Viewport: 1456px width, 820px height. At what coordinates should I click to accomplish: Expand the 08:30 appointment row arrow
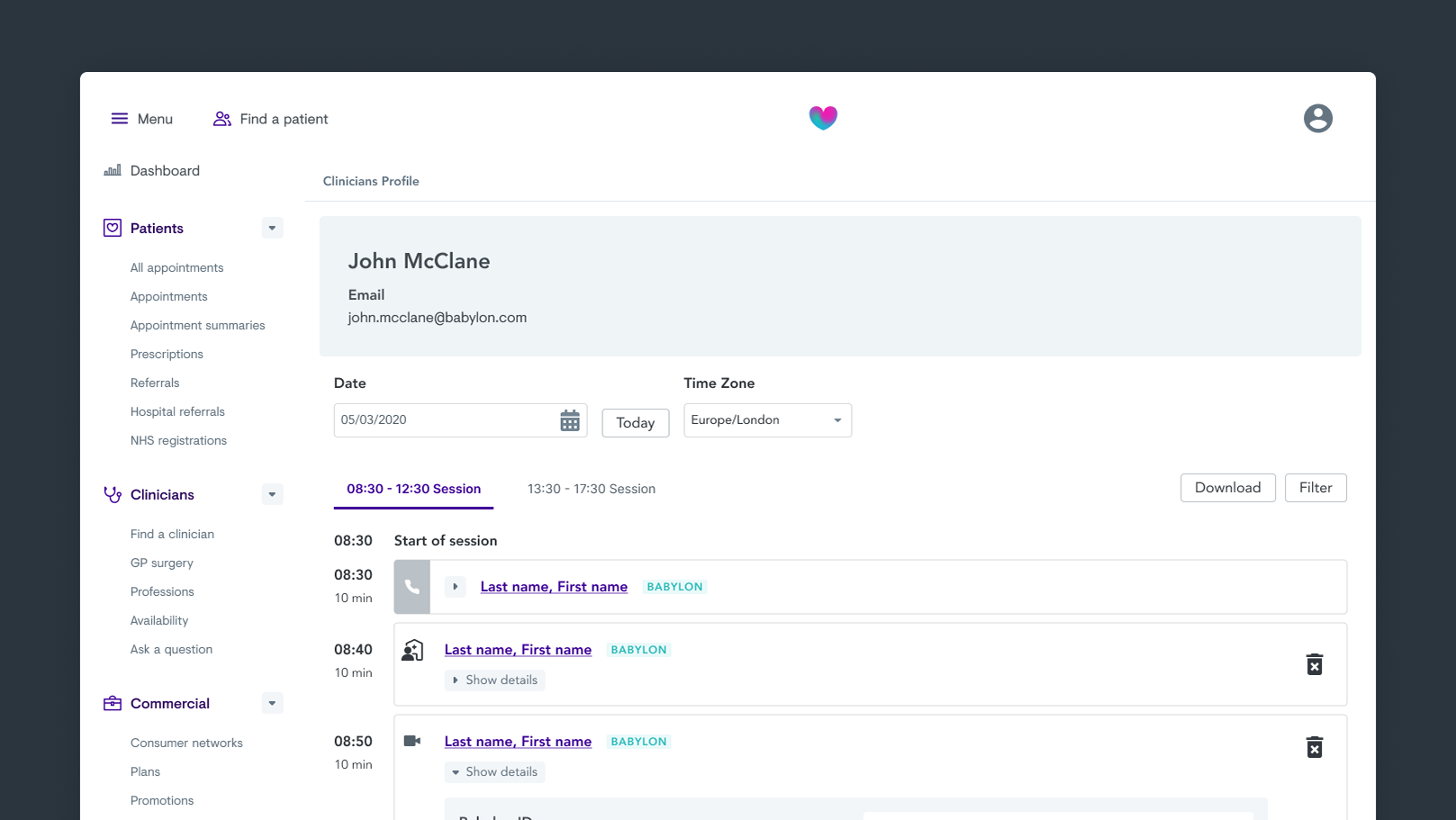tap(456, 587)
